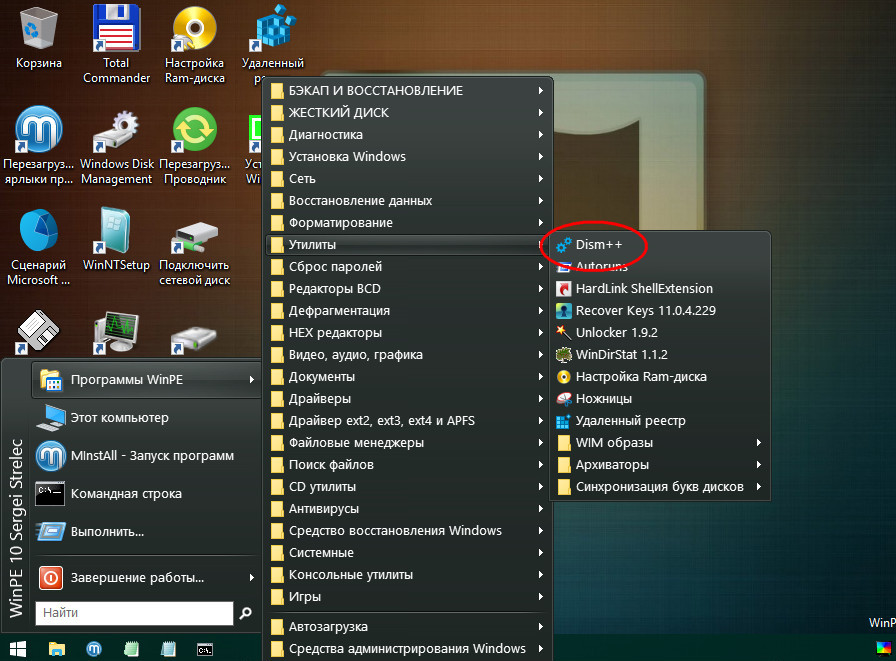Expand Синхронизация букв дисков submenu

click(659, 486)
